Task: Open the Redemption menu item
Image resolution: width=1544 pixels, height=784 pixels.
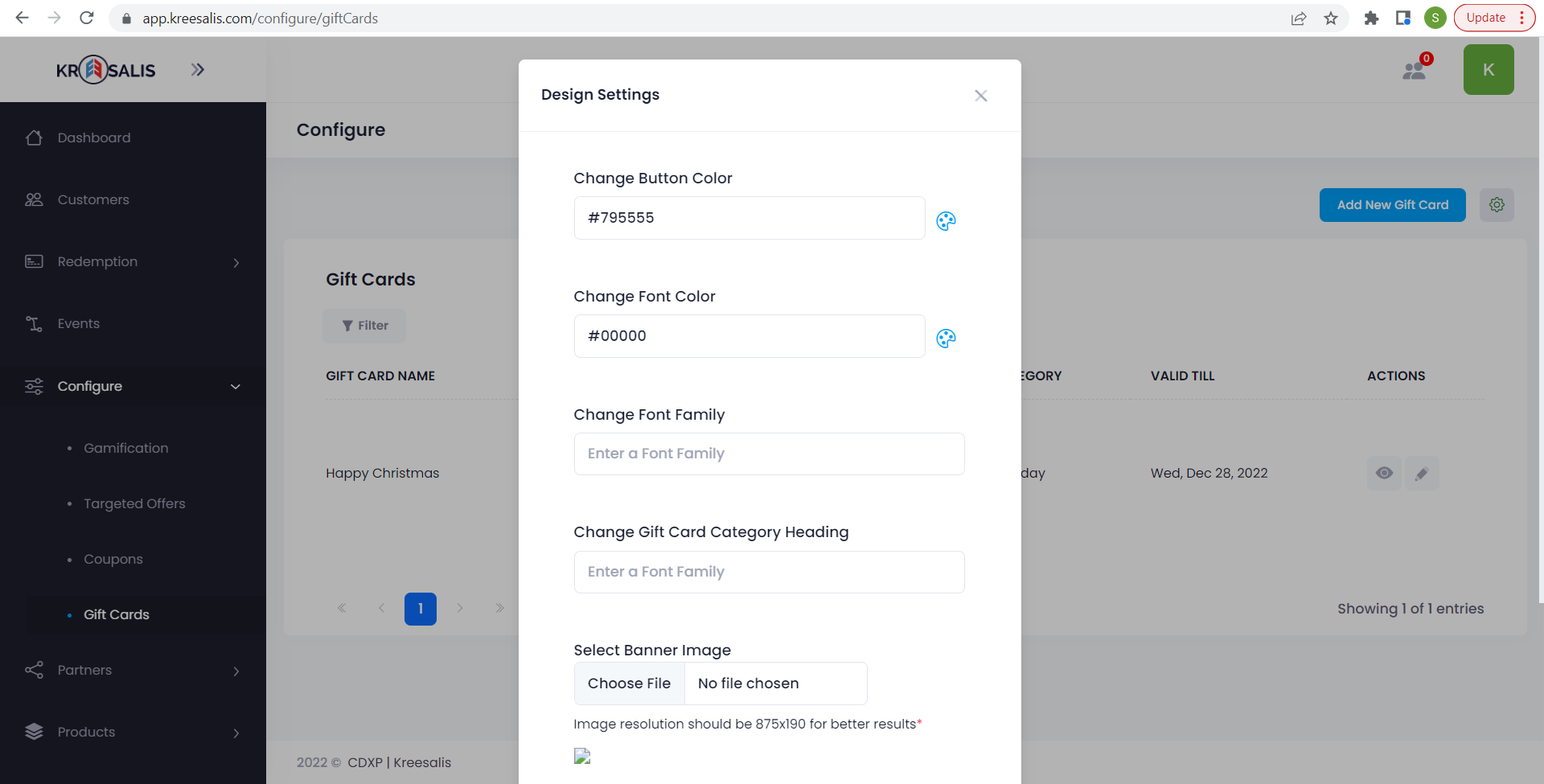Action: (97, 261)
